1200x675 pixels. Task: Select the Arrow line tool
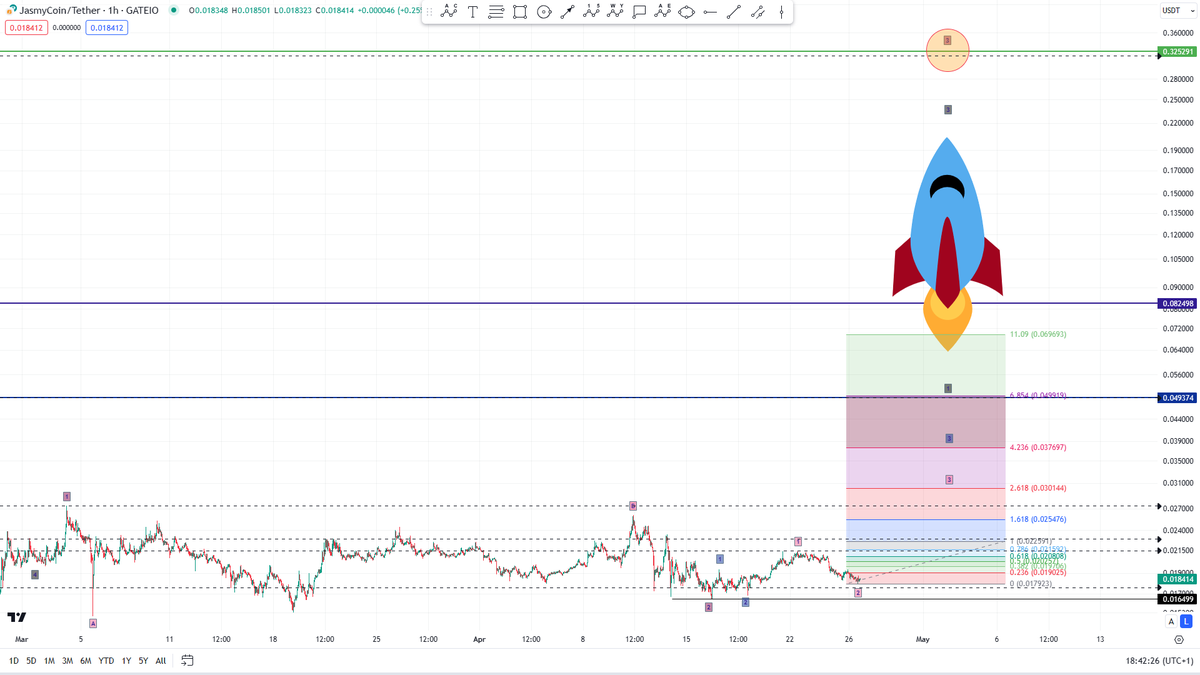567,12
